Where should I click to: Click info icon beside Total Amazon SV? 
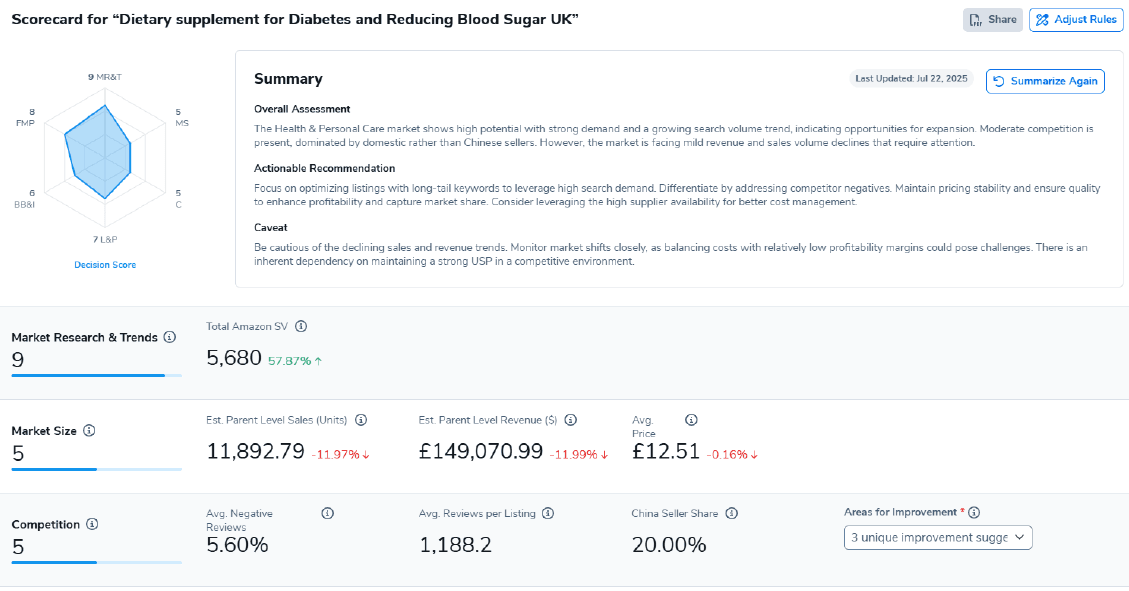point(301,326)
